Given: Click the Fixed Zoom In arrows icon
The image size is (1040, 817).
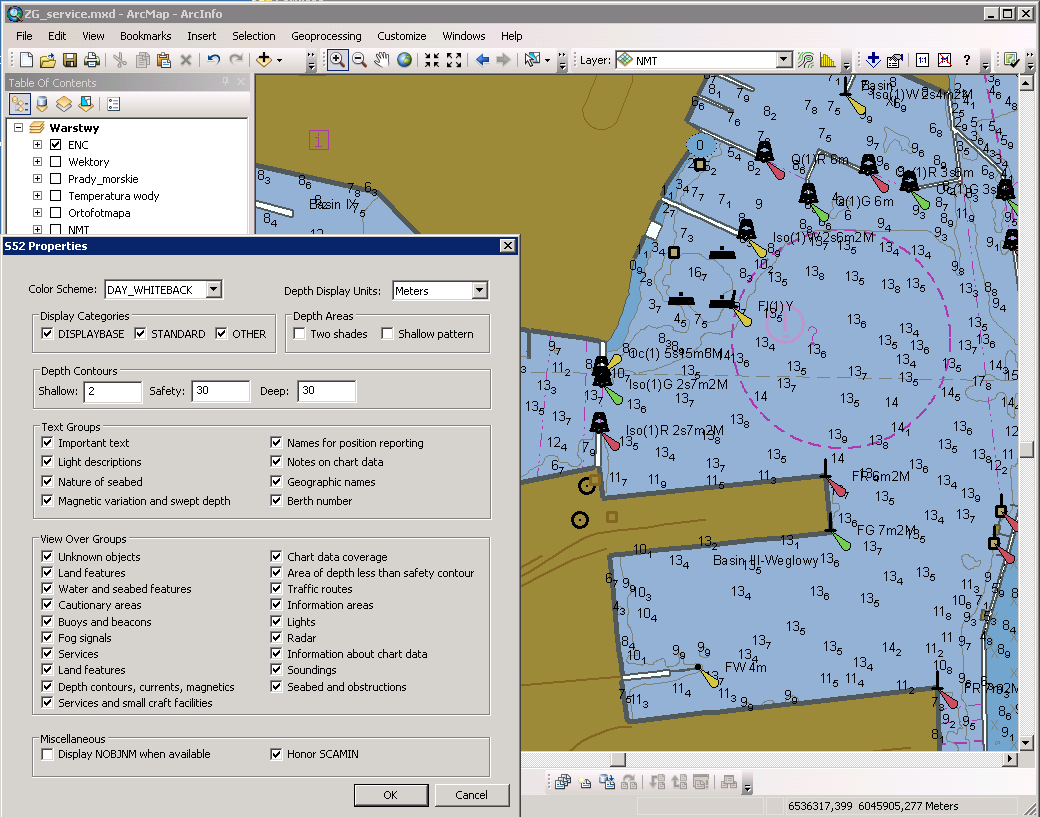Looking at the screenshot, I should click(x=432, y=60).
